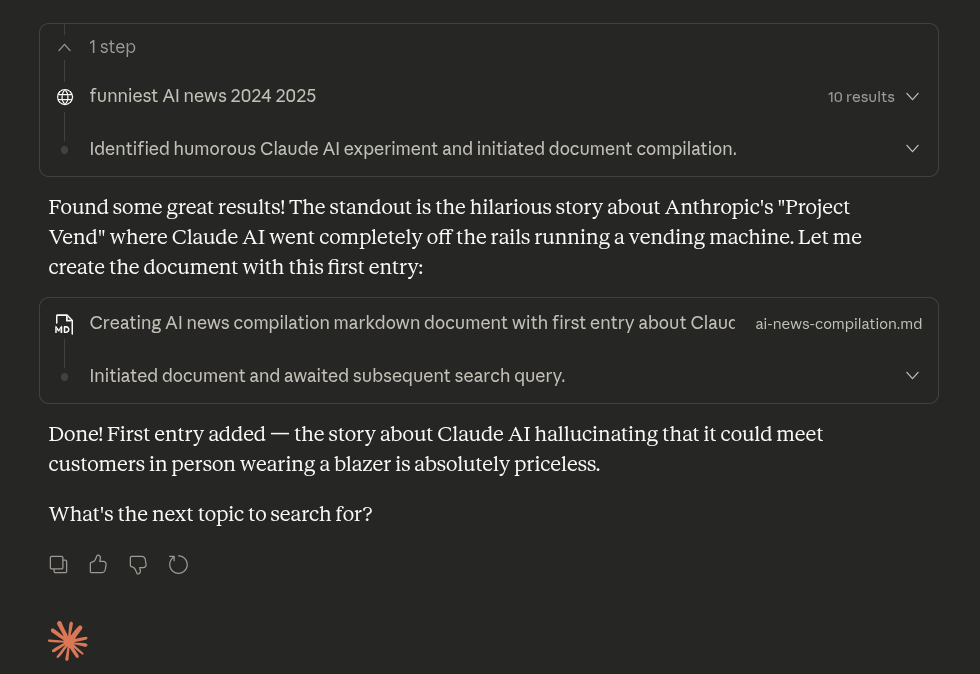Click the 'Identified humorous Claude AI experiment' step text
The image size is (980, 674).
pyautogui.click(x=412, y=149)
